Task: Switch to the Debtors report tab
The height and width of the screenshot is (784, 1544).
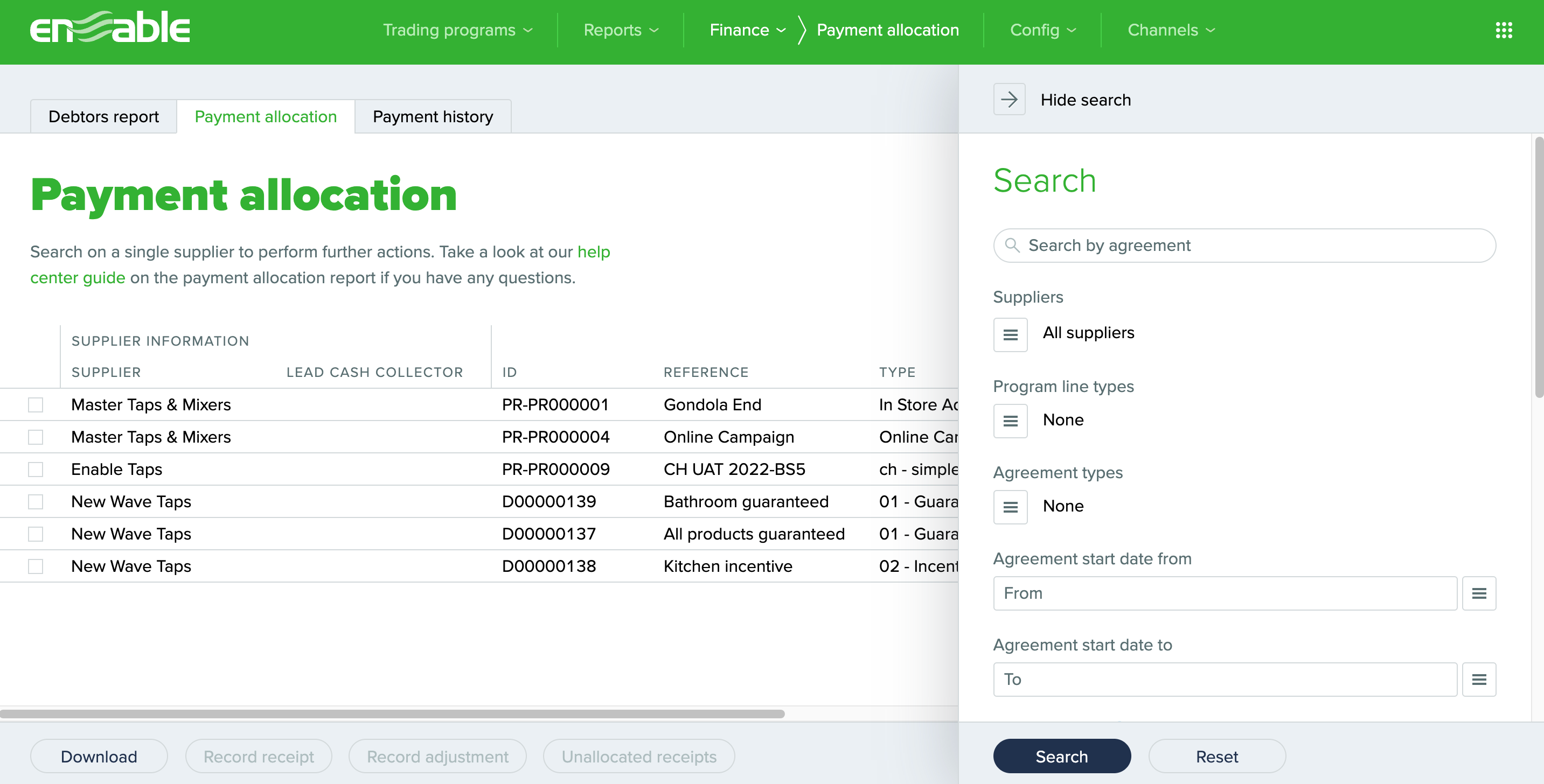Action: [103, 117]
